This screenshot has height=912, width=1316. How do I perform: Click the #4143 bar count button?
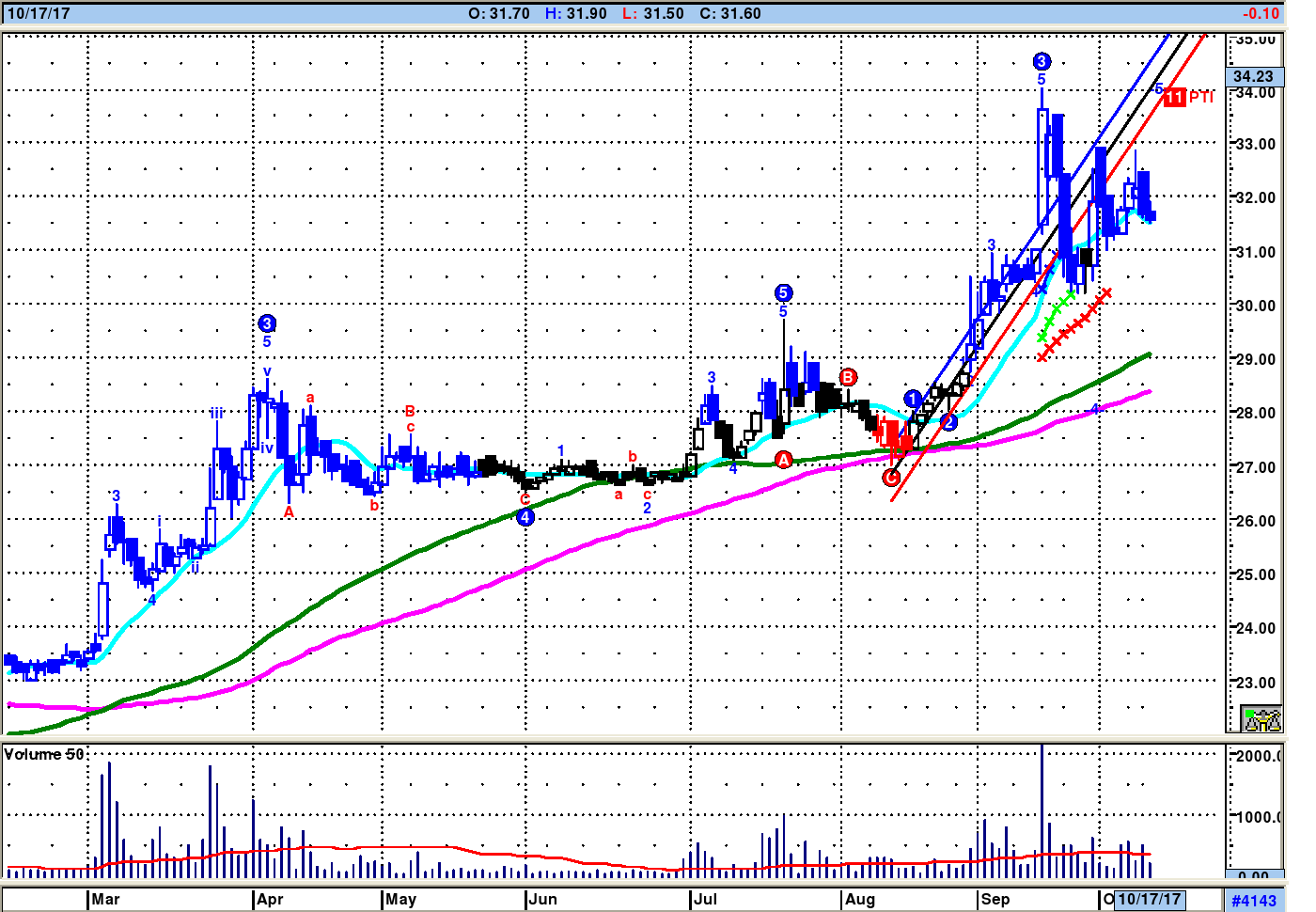[x=1254, y=900]
